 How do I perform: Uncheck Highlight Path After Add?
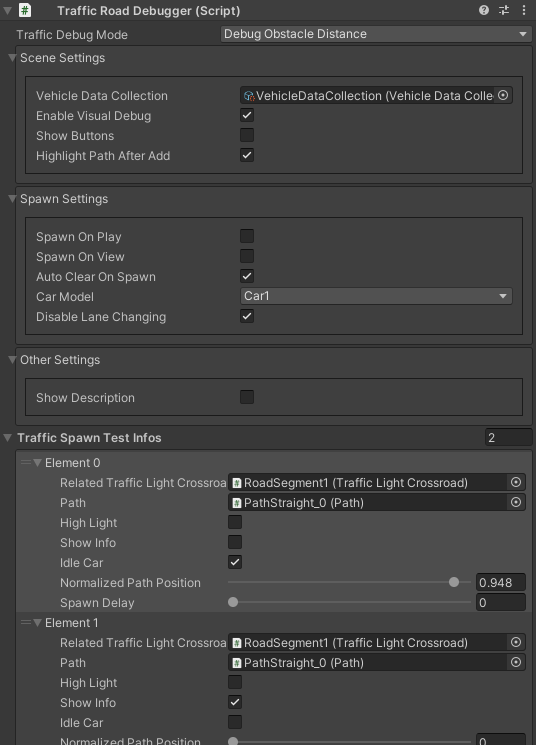pos(247,155)
